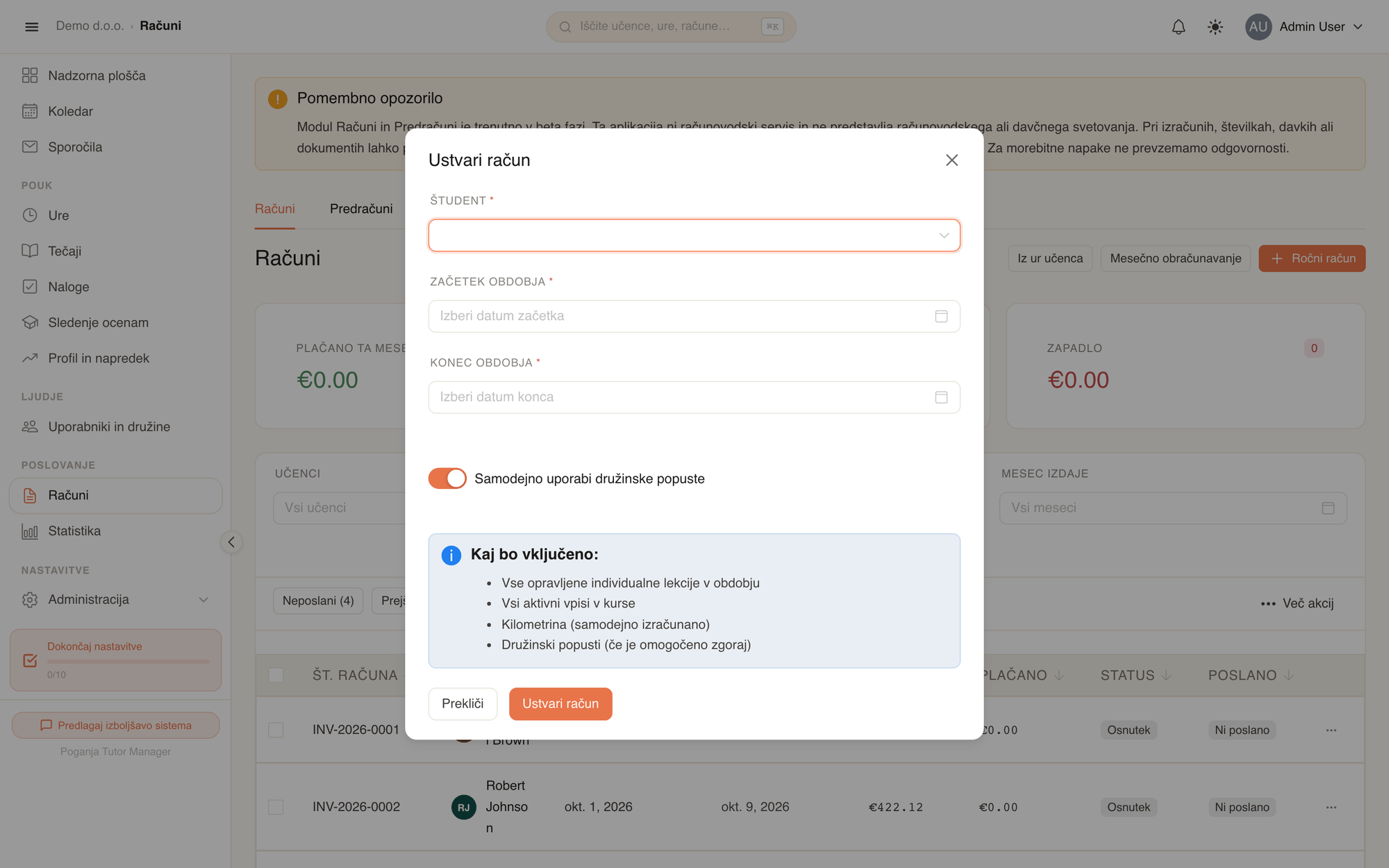Toggle the light/dark theme sun icon
1389x868 pixels.
coord(1215,26)
